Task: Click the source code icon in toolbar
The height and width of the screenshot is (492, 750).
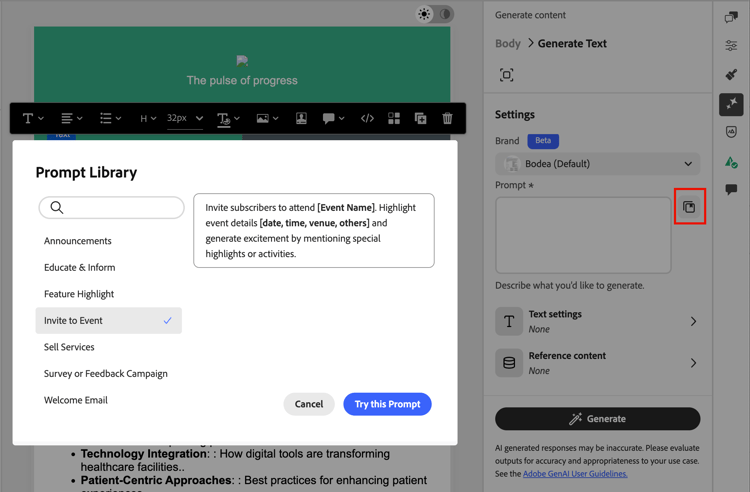Action: [x=367, y=118]
